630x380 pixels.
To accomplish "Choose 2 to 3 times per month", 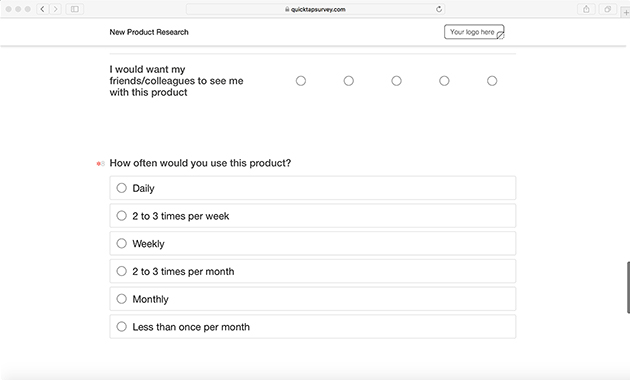I will (x=313, y=271).
